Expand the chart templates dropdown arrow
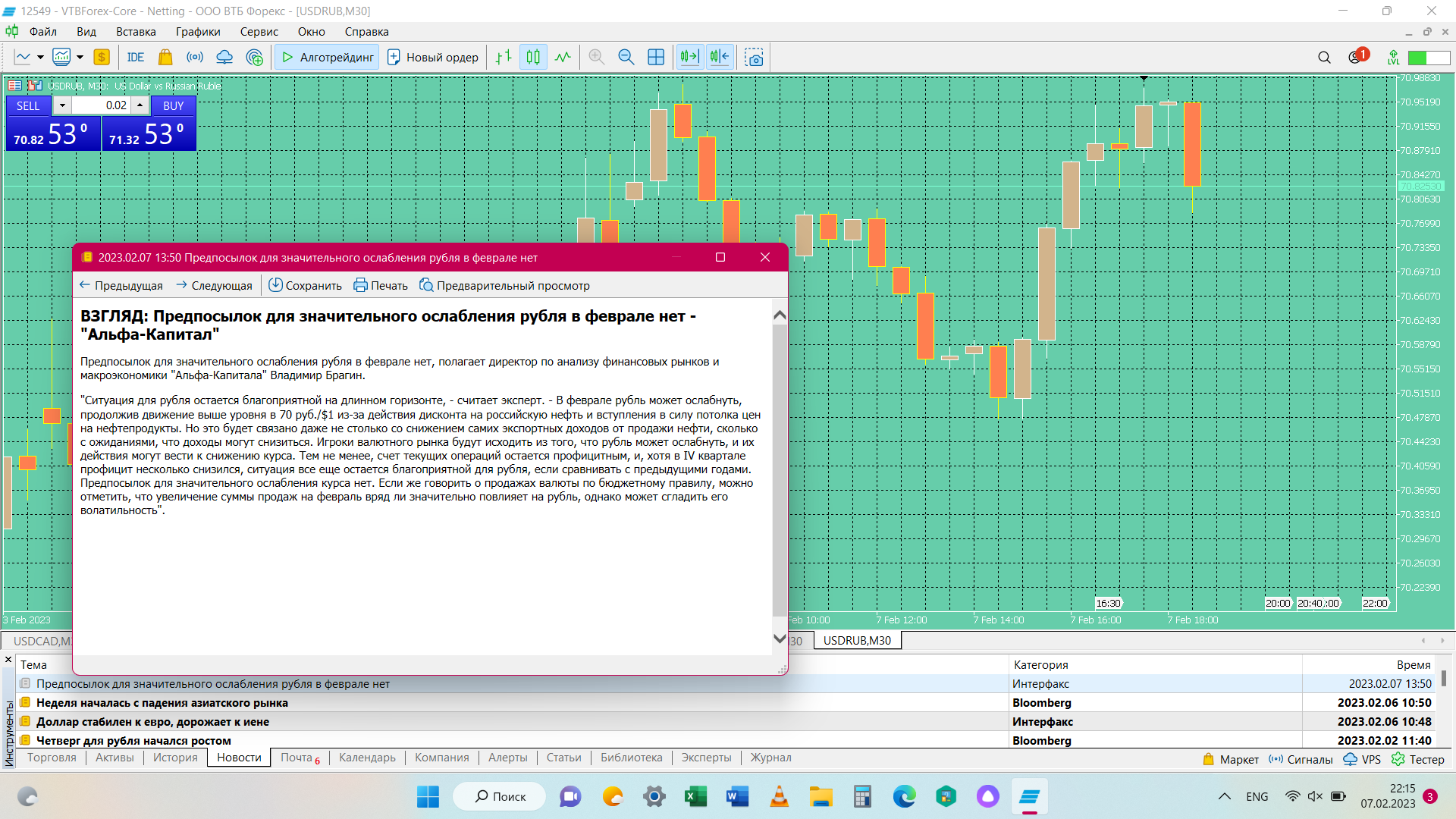 (80, 57)
